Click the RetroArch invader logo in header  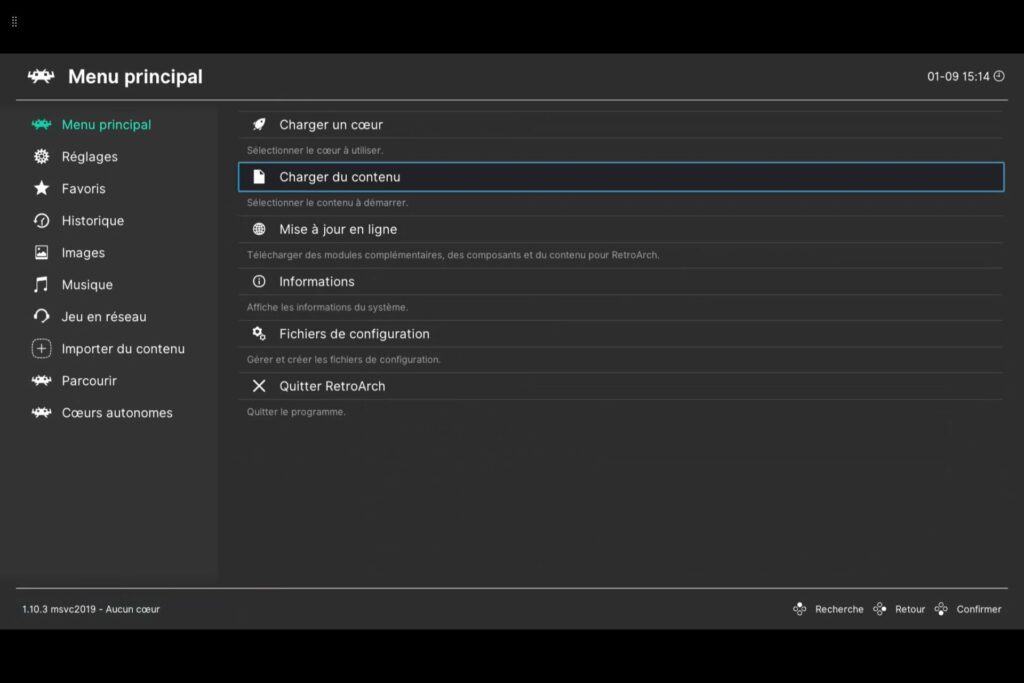tap(41, 76)
